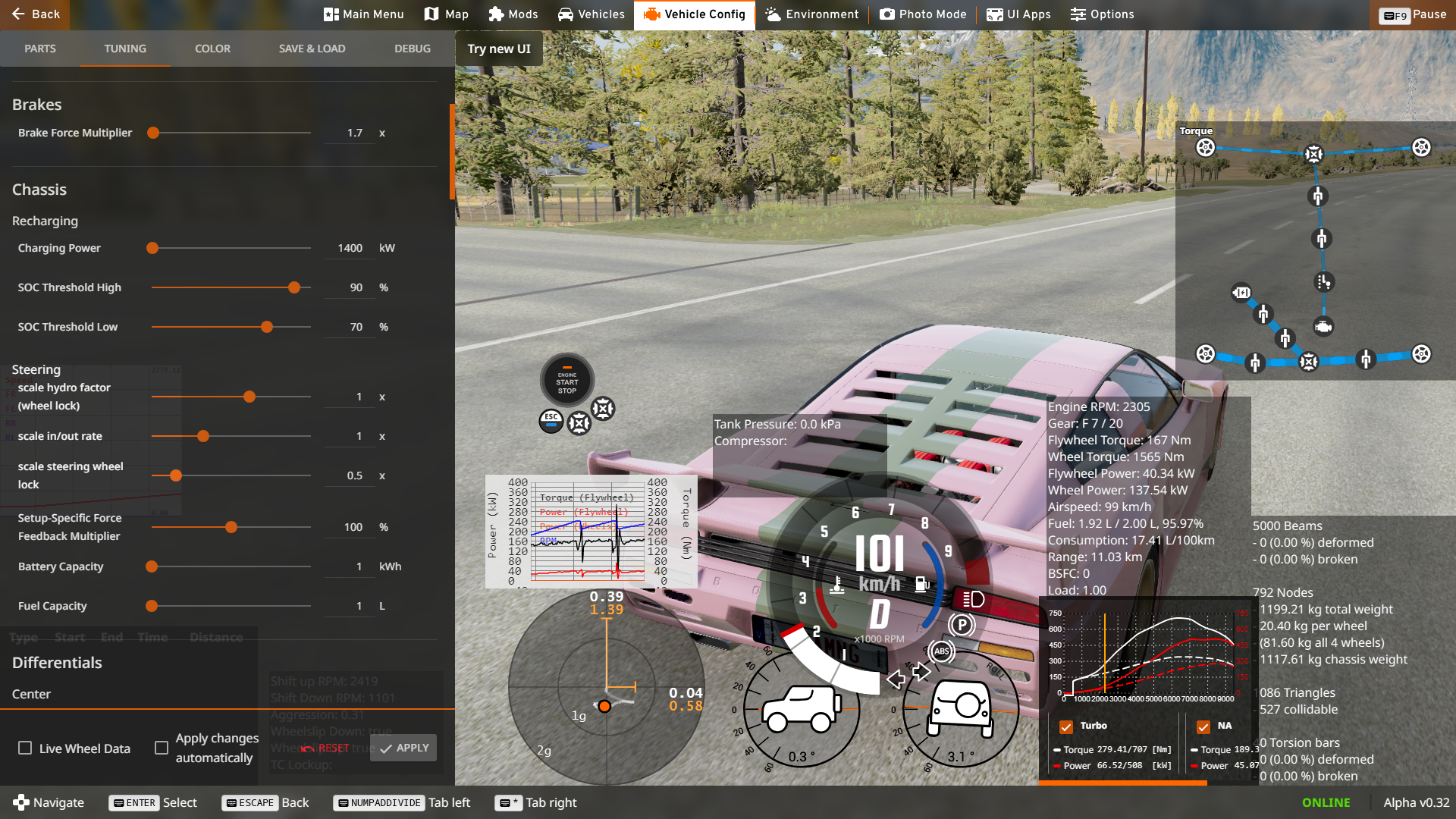
Task: Click the Battery Capacity value field
Action: (350, 566)
